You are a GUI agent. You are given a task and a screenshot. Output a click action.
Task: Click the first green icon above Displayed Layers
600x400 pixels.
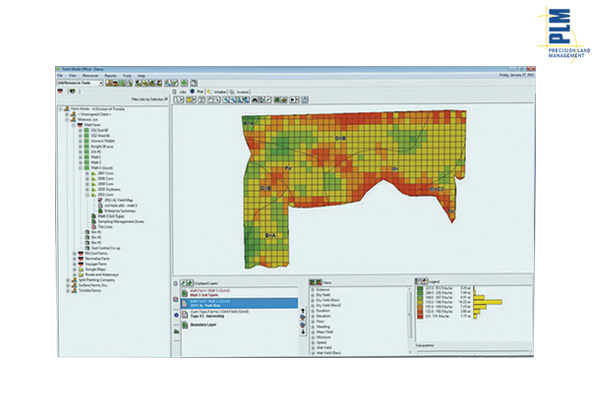183,283
